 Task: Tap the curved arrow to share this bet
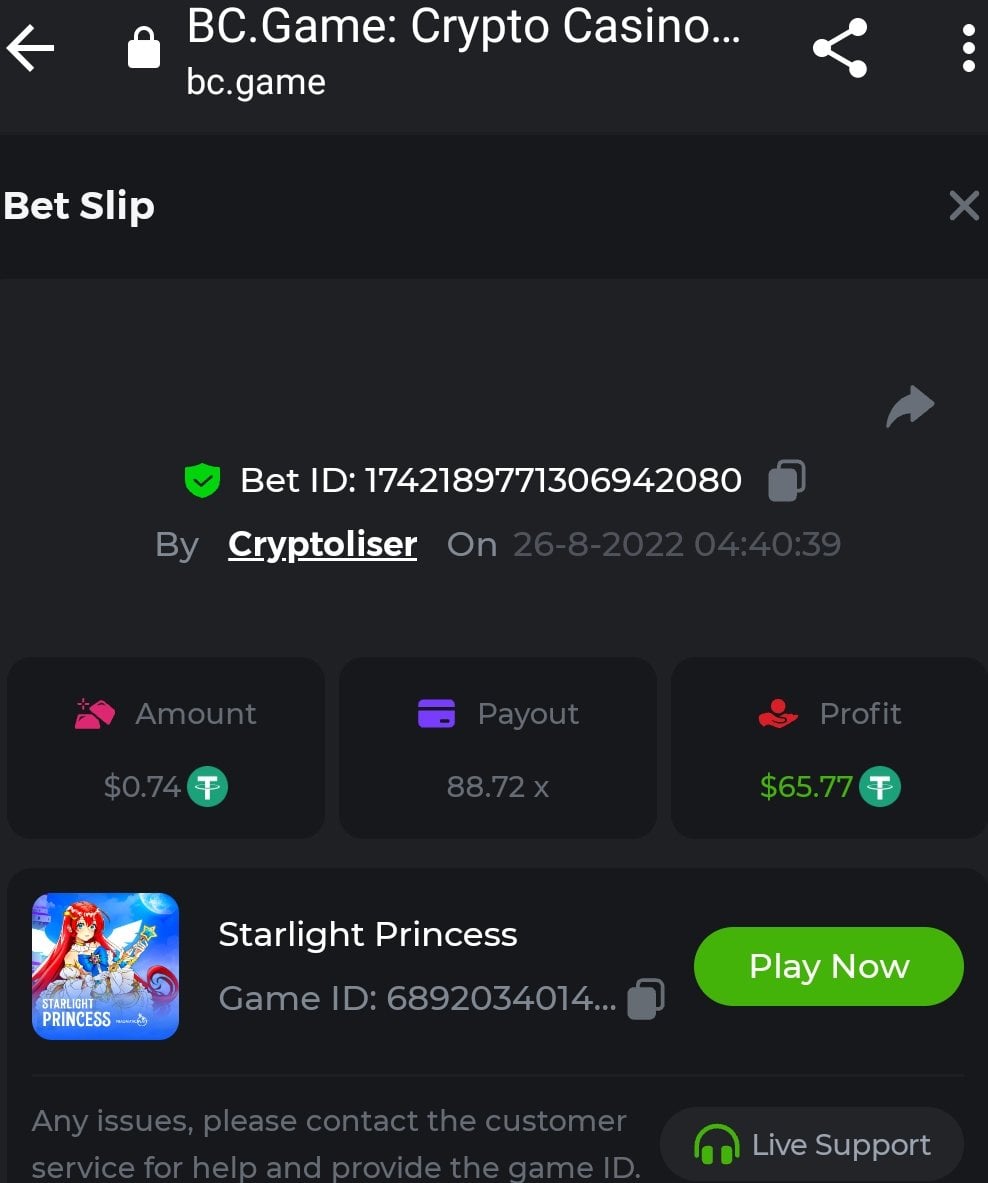click(x=910, y=407)
